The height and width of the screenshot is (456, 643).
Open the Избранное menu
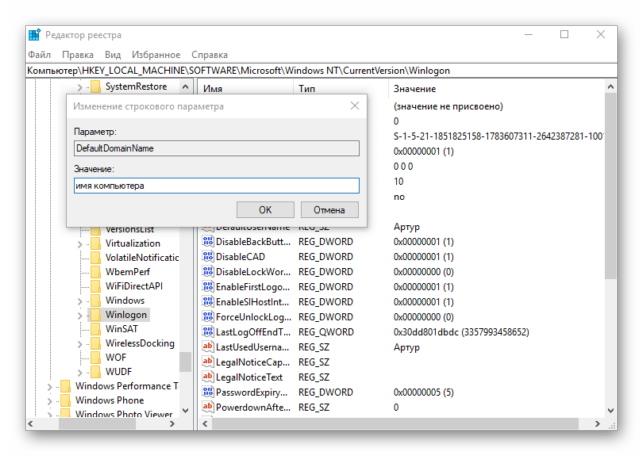point(156,55)
